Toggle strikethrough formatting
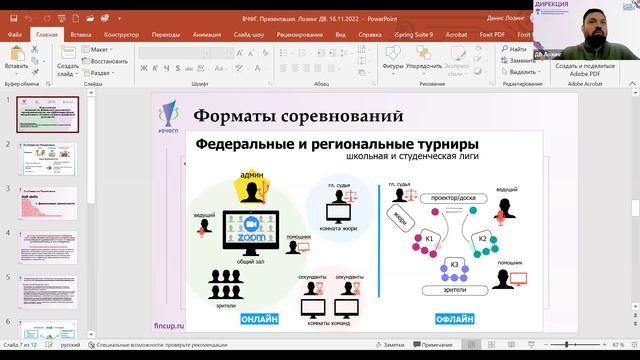This screenshot has width=640, height=360. (189, 68)
